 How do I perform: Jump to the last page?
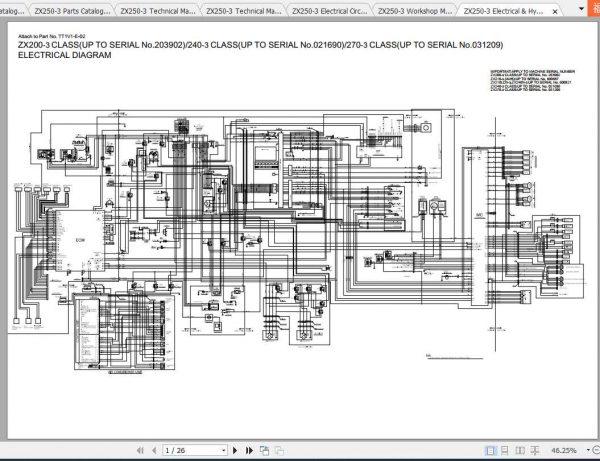[x=249, y=450]
